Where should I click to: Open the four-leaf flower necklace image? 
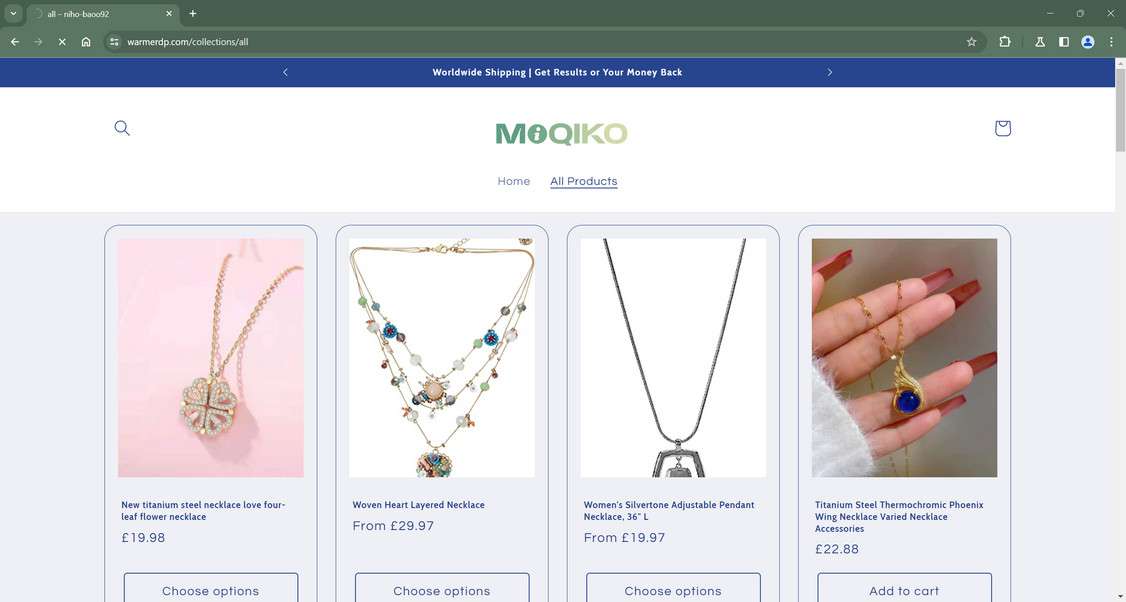click(x=210, y=358)
